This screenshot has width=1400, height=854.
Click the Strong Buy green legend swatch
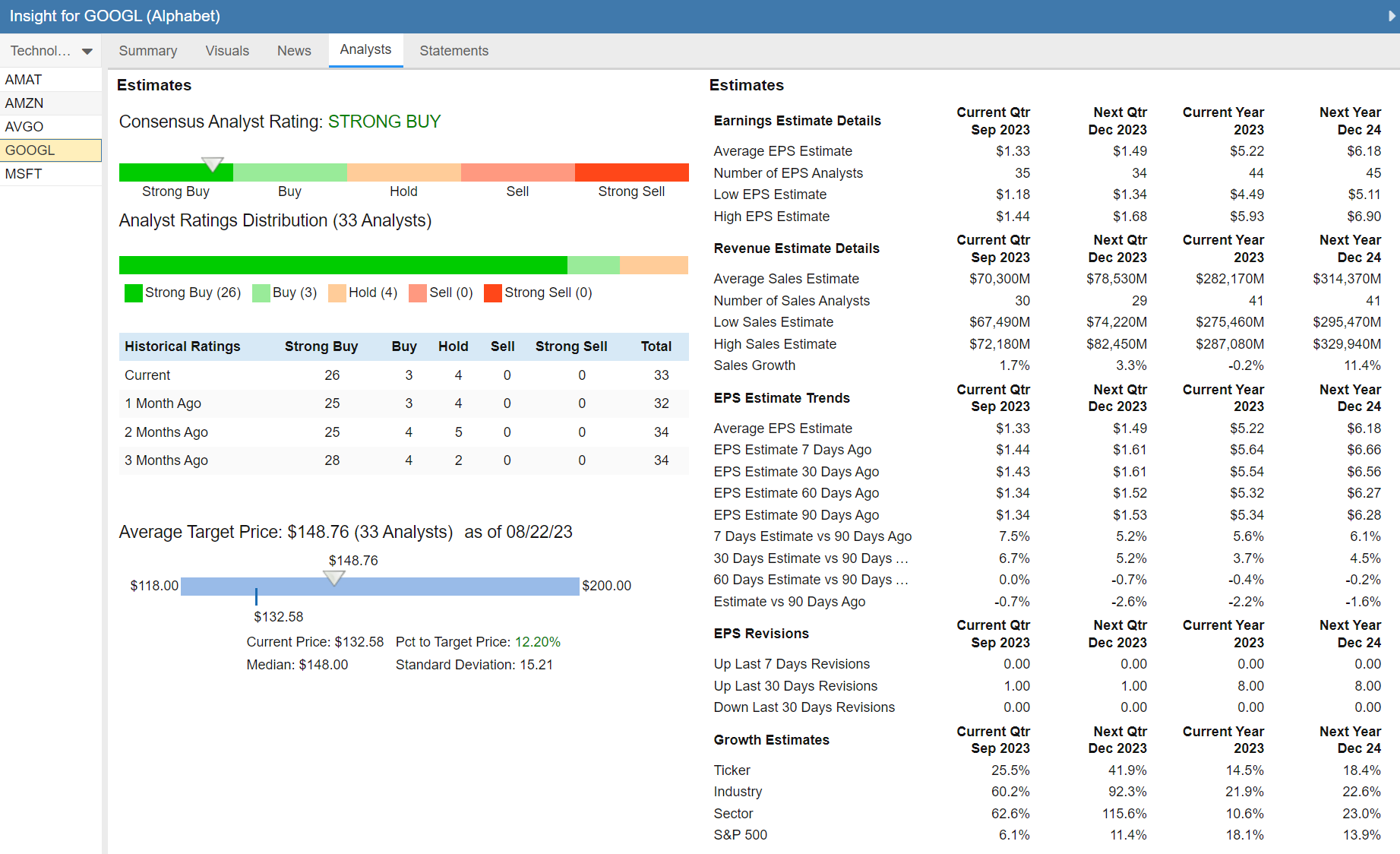133,293
